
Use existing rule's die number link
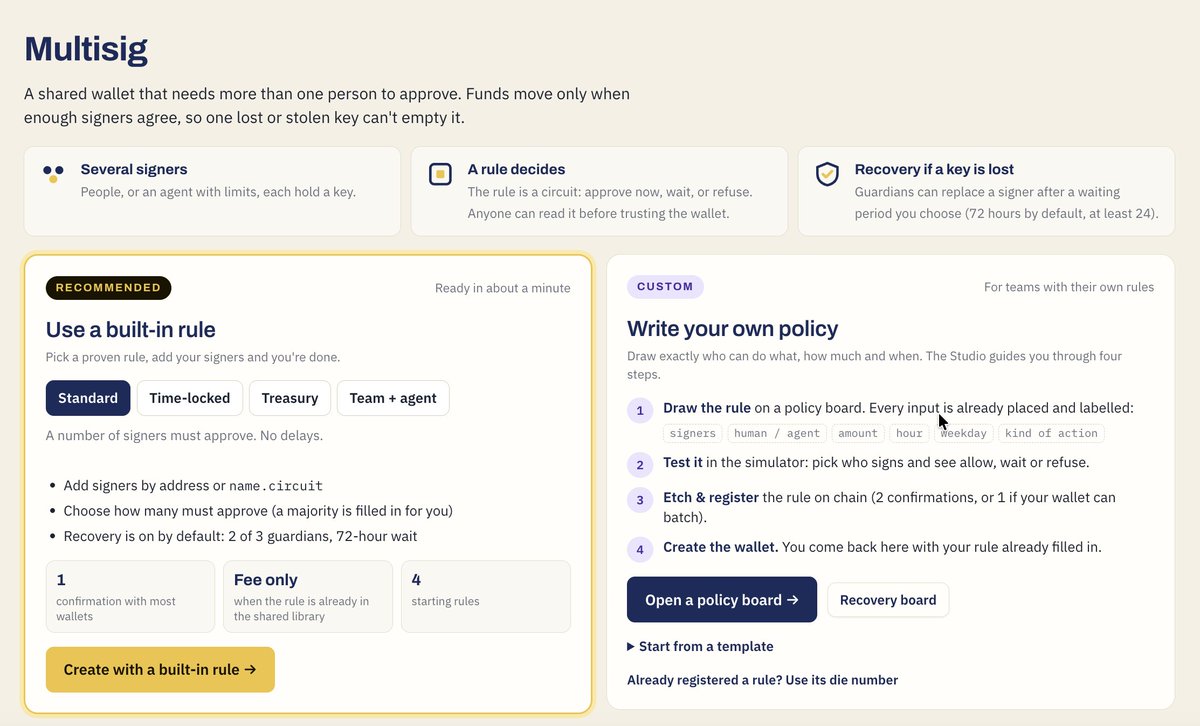pos(762,680)
